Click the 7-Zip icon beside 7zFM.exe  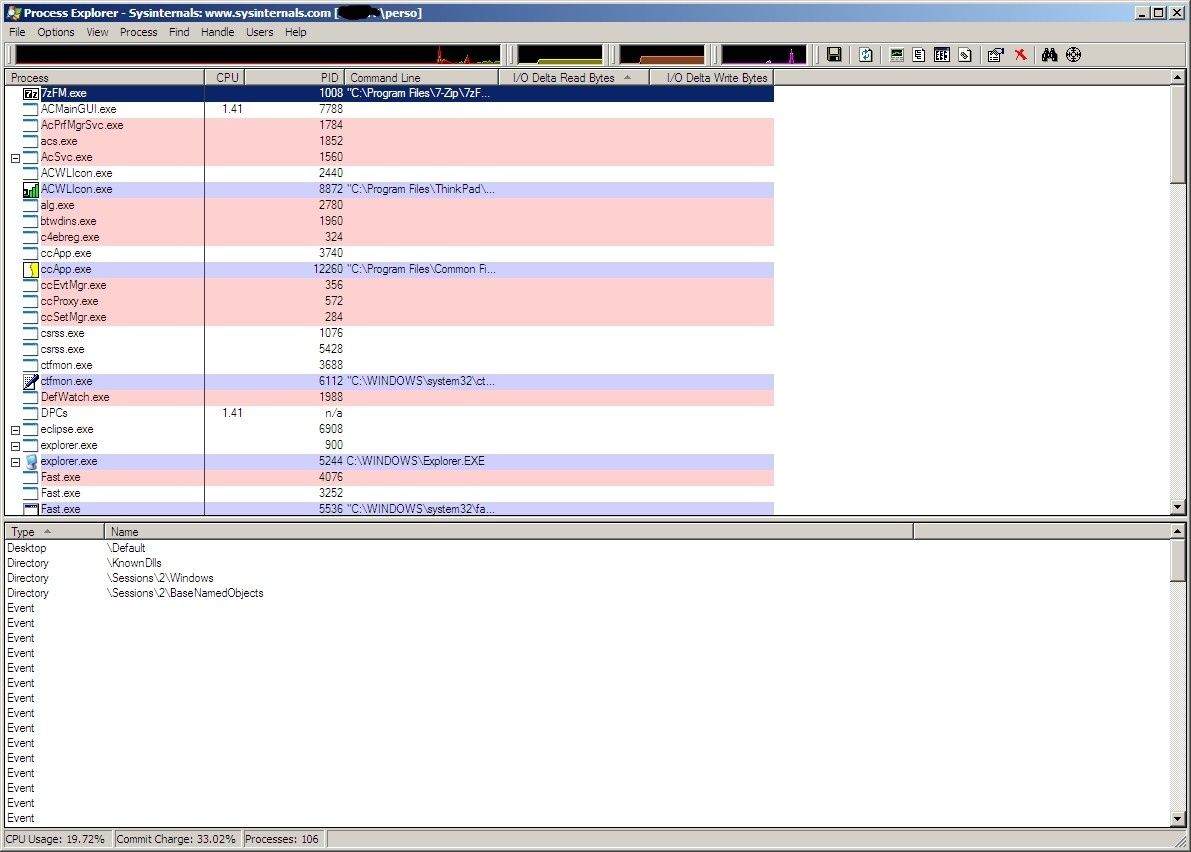[30, 93]
